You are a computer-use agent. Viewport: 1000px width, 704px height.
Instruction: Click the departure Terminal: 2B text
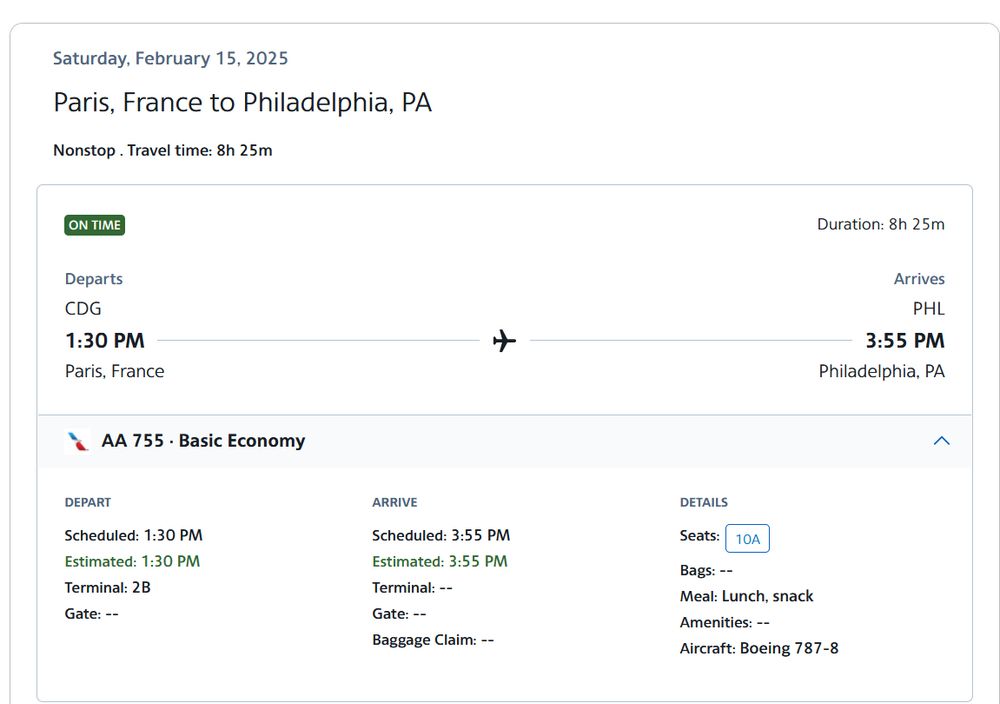108,588
